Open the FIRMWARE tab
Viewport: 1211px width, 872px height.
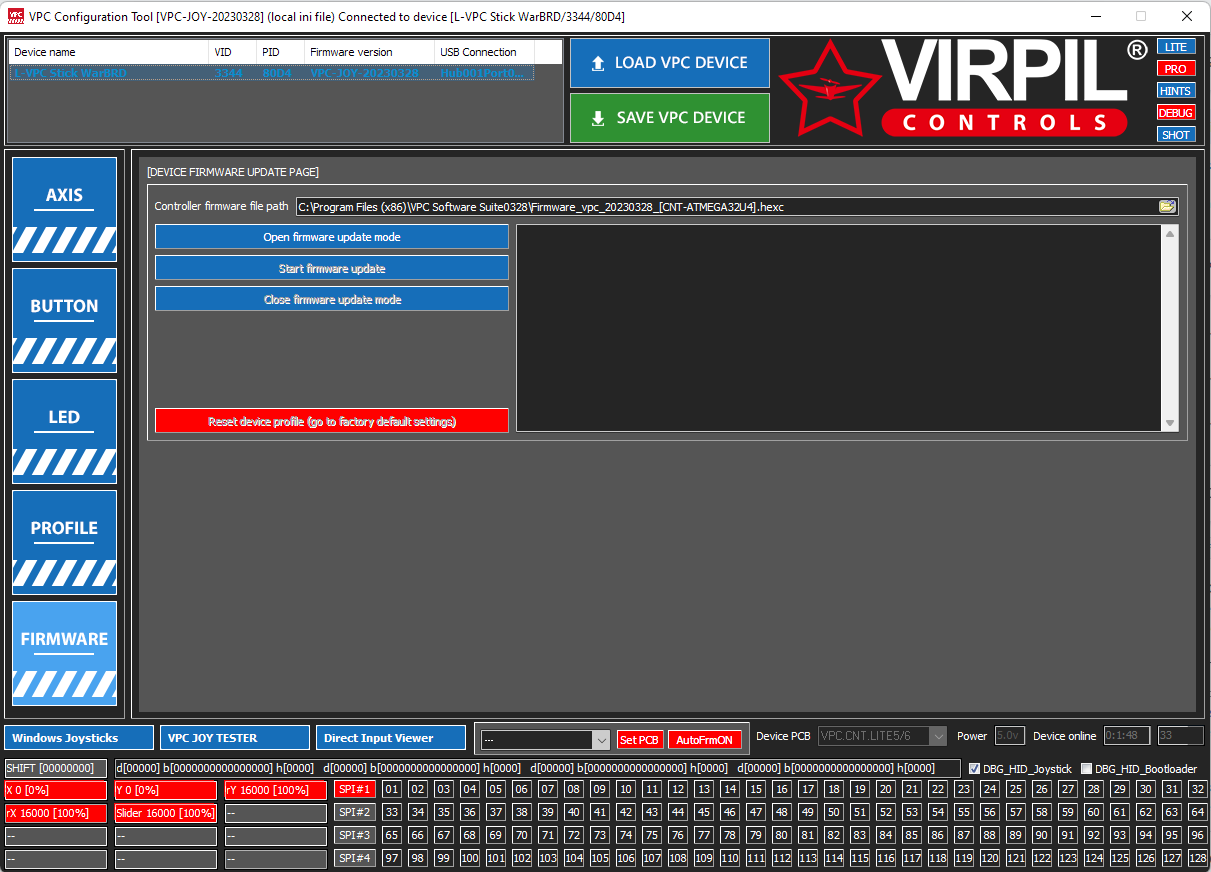[x=64, y=653]
